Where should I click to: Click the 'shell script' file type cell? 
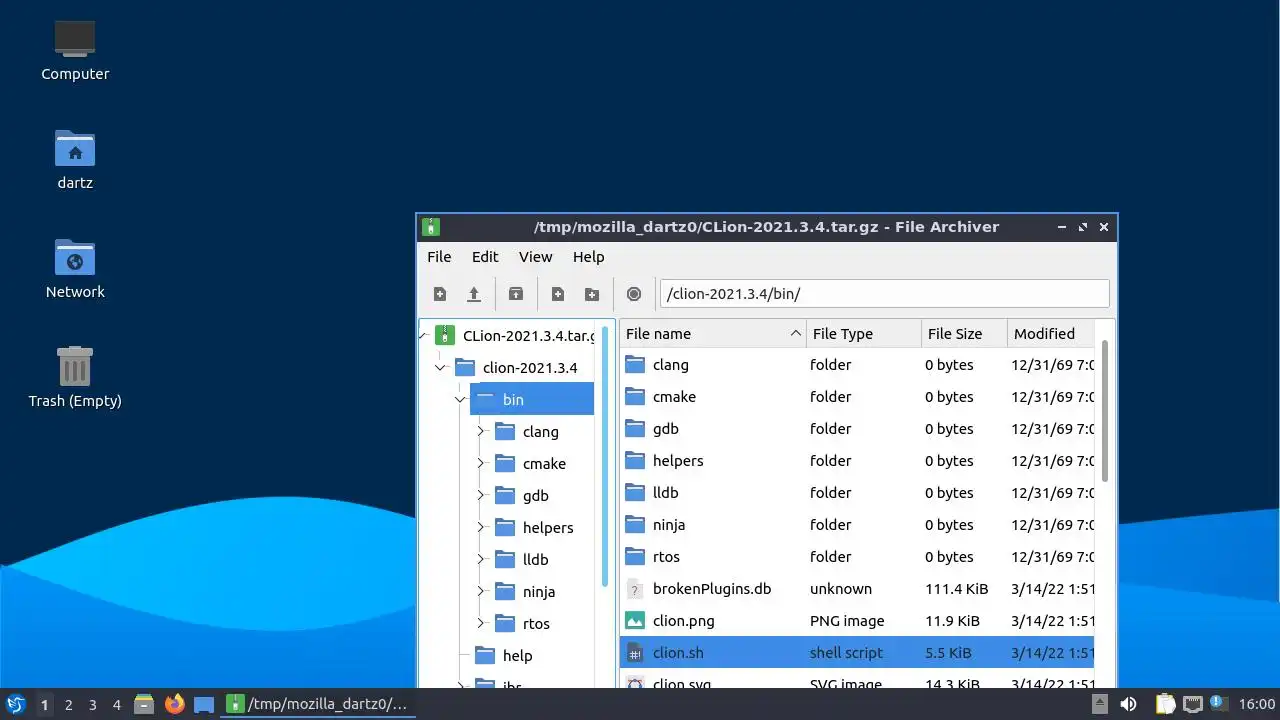click(846, 653)
